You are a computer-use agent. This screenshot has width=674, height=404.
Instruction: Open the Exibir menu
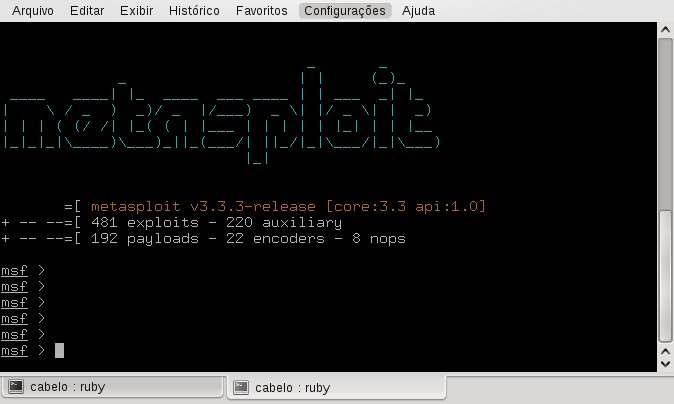136,11
